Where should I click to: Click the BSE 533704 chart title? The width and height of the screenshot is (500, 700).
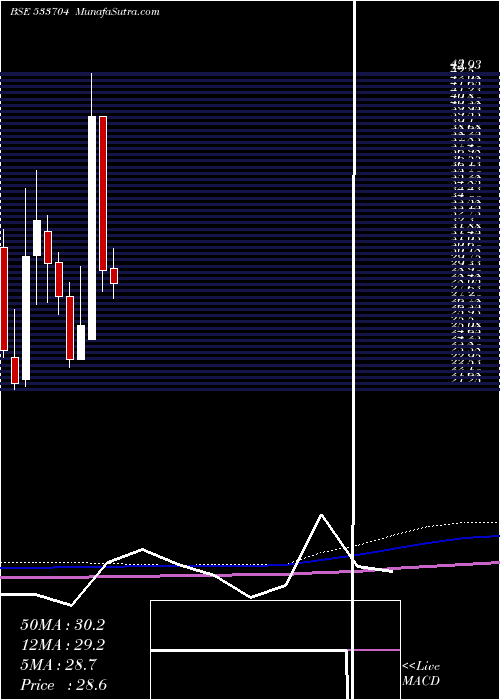(39, 12)
